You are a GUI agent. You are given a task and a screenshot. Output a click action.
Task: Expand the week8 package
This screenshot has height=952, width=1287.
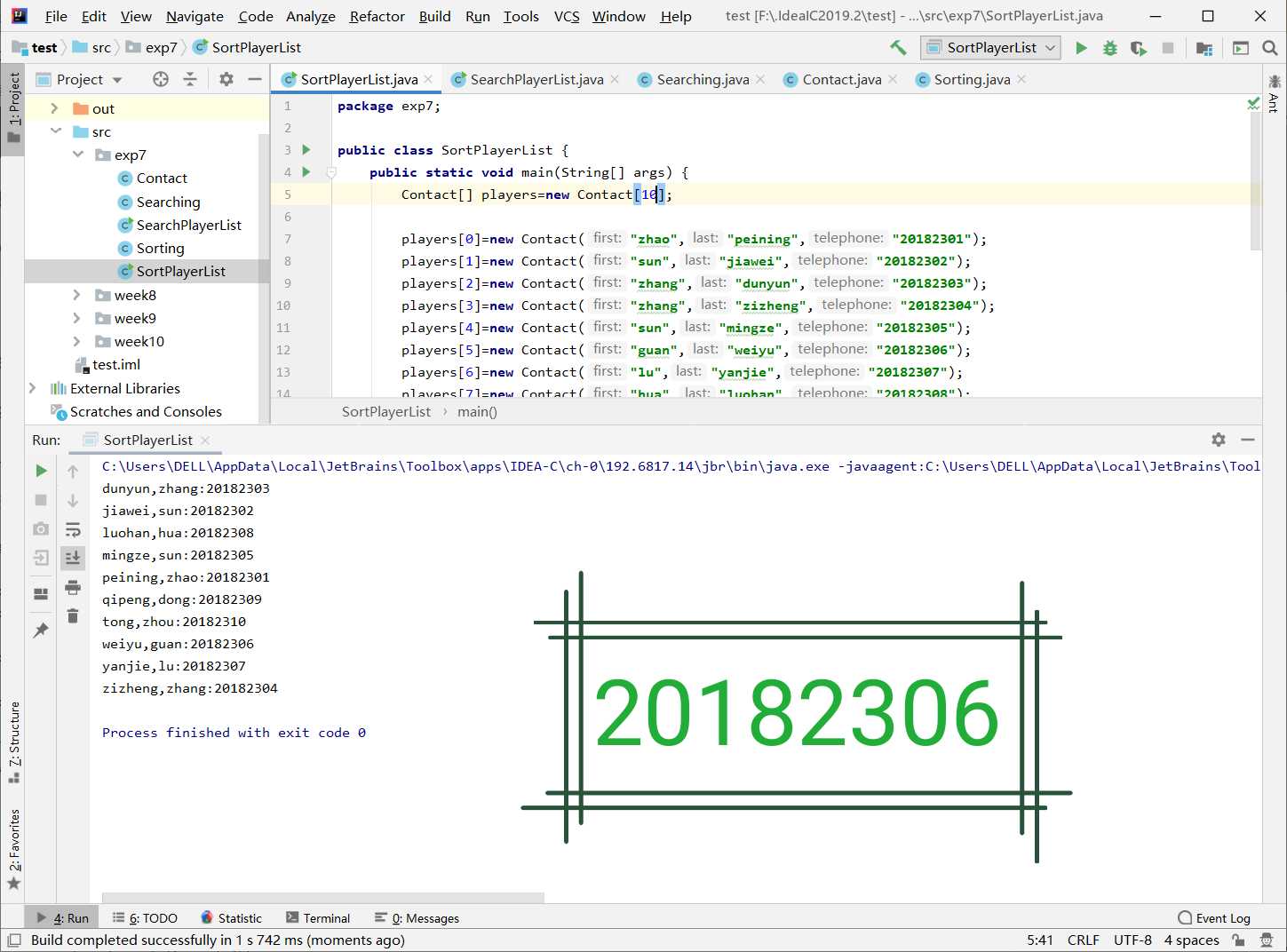tap(76, 295)
